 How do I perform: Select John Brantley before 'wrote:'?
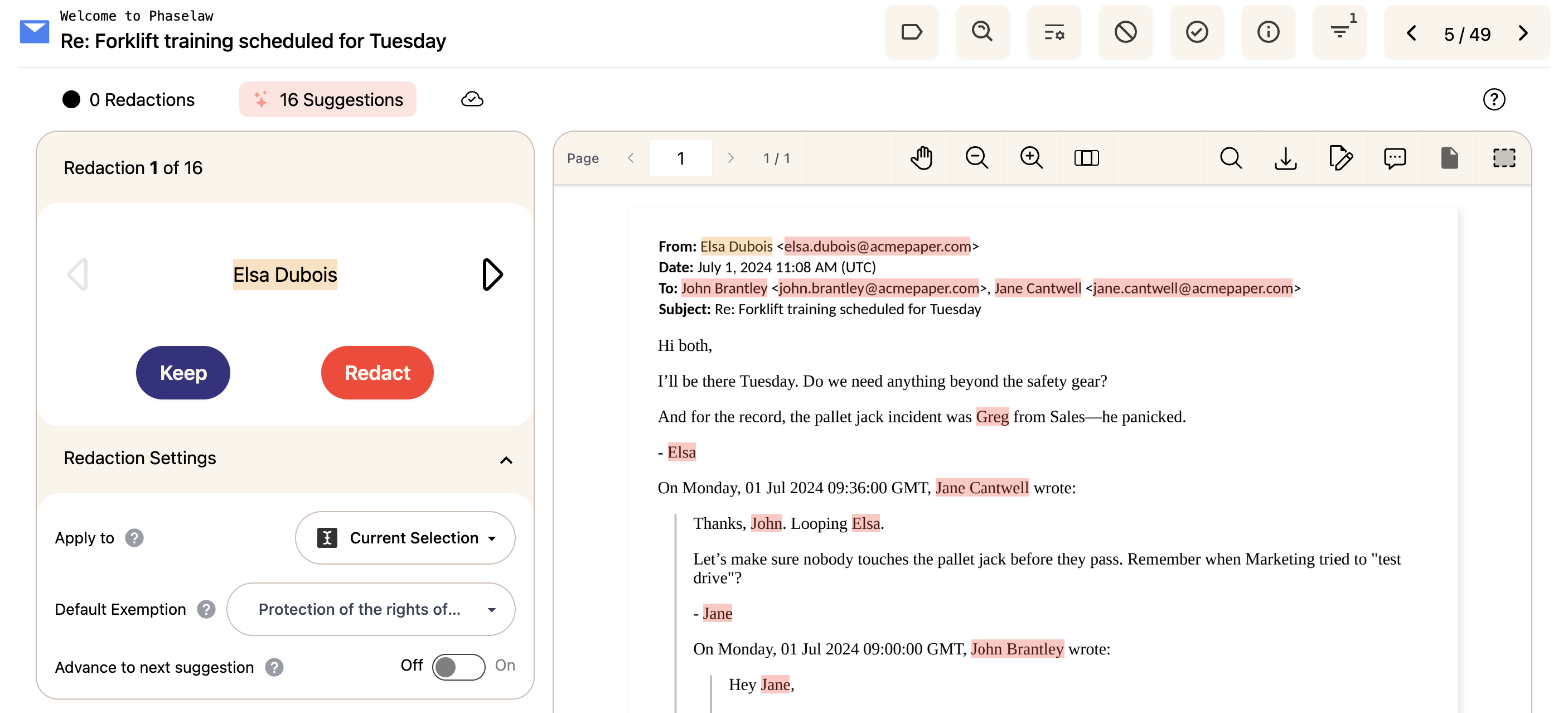[1017, 648]
